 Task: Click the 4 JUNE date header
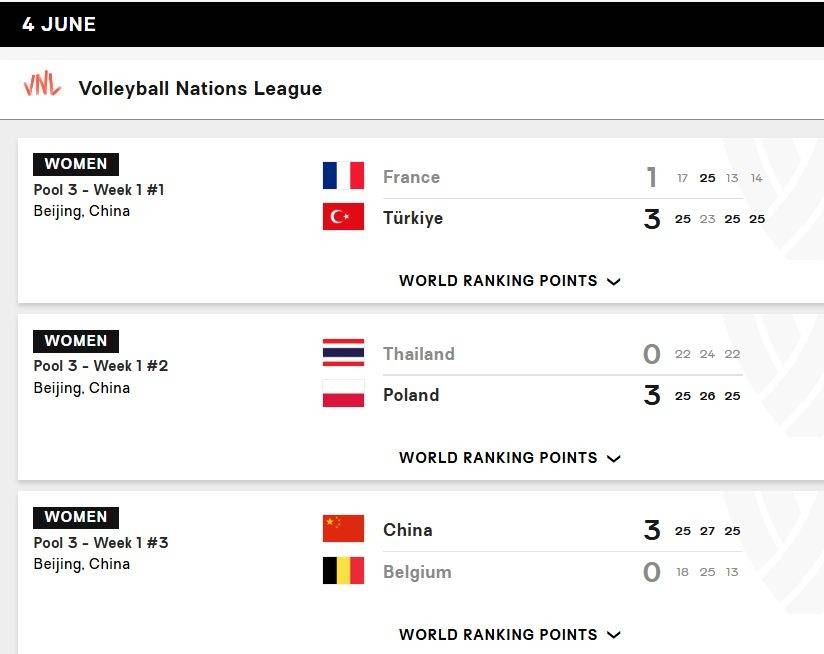click(x=59, y=24)
